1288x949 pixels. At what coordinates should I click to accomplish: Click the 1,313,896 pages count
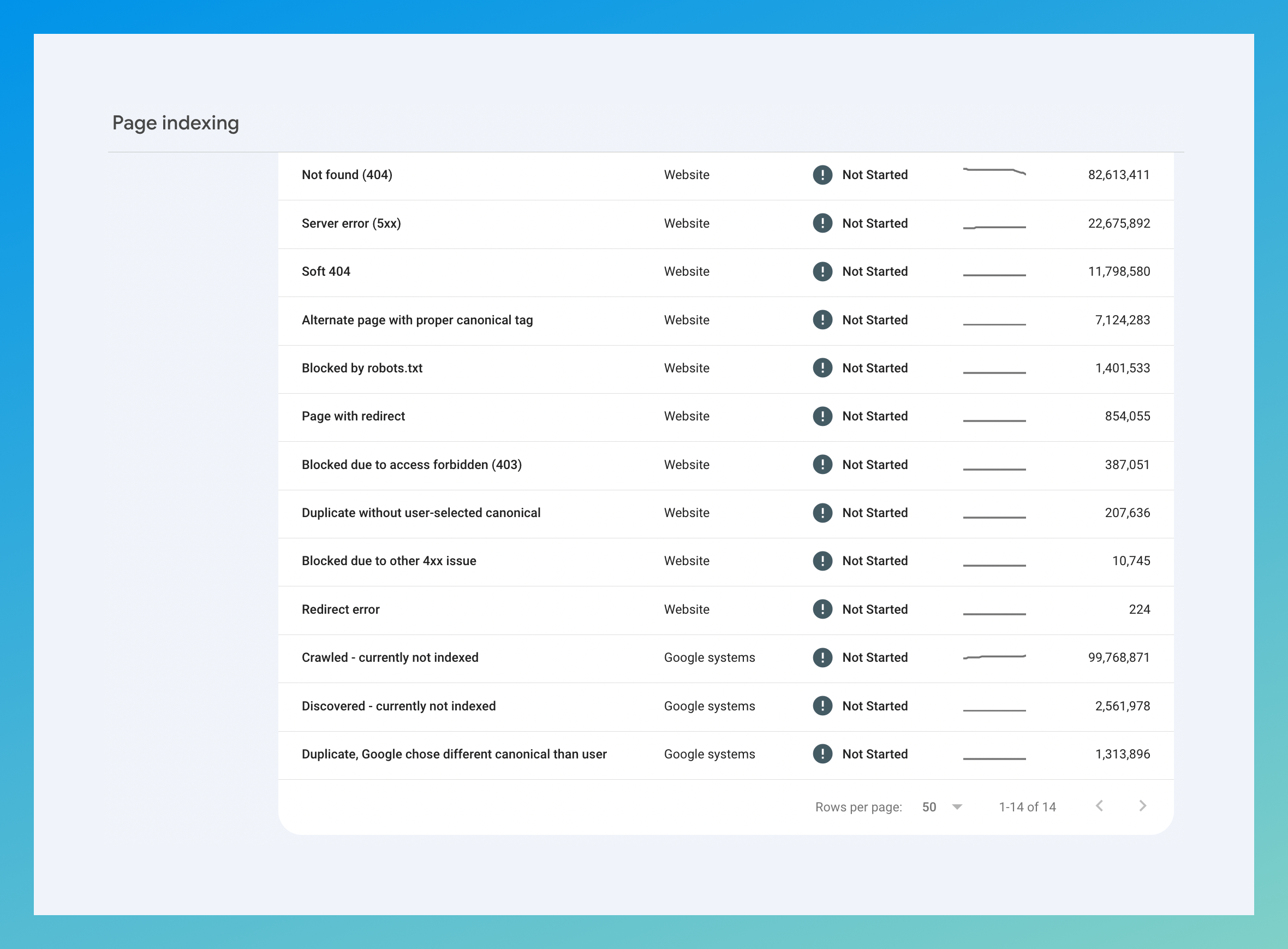[1122, 754]
